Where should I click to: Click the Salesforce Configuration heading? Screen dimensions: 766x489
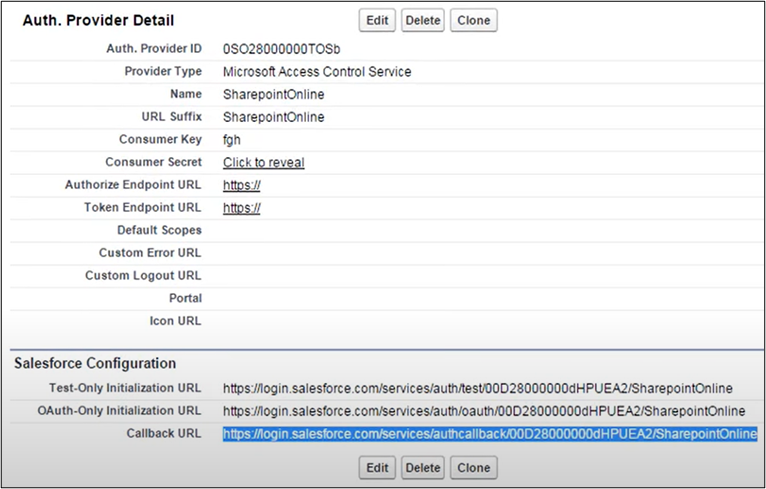95,363
